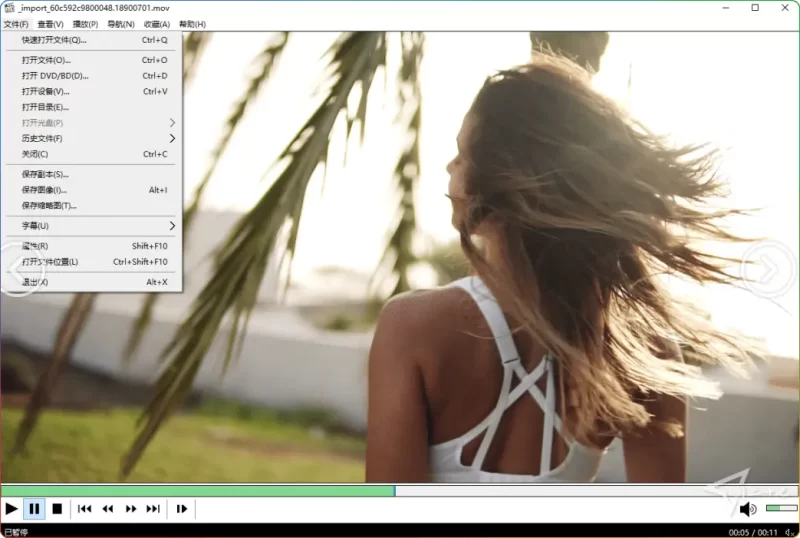Select 保存图像(I)... to save a frame
The height and width of the screenshot is (538, 800).
click(45, 190)
